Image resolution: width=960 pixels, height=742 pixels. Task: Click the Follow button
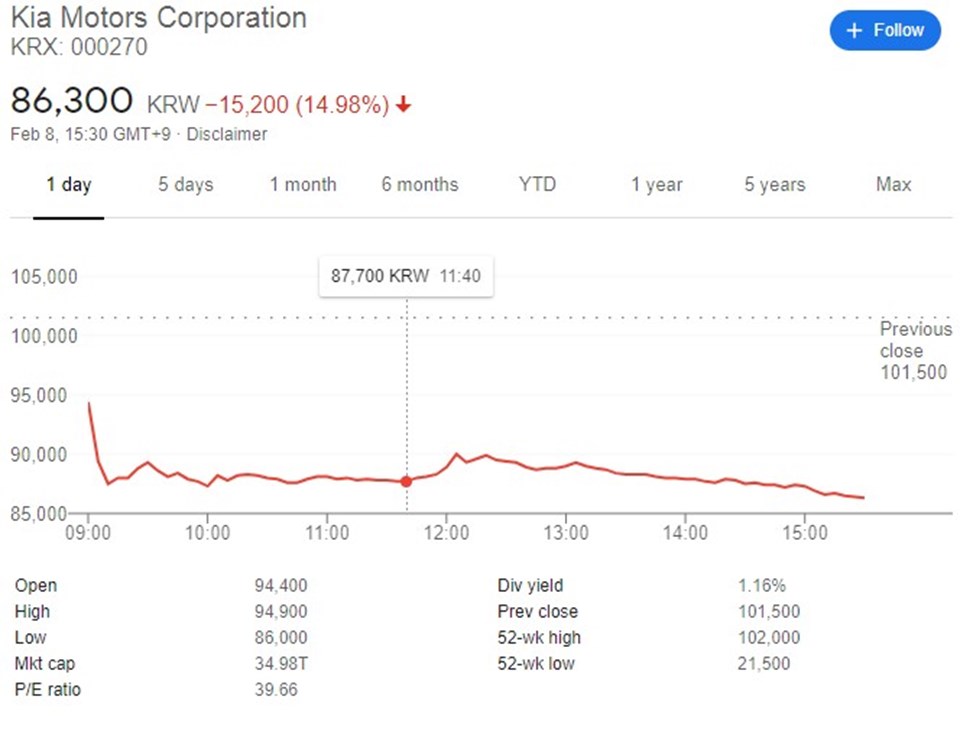pos(885,30)
